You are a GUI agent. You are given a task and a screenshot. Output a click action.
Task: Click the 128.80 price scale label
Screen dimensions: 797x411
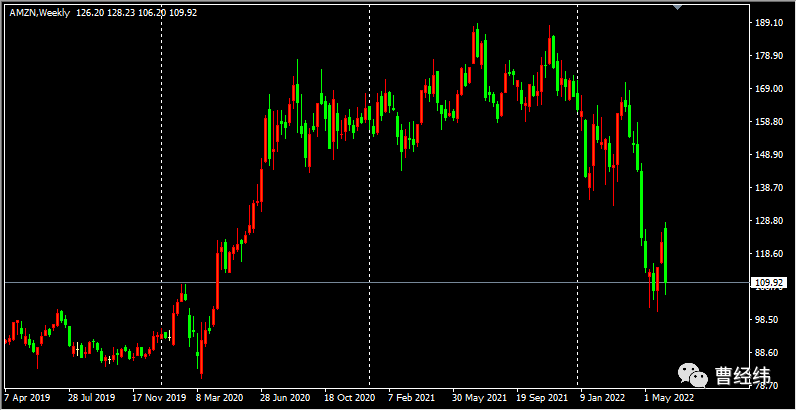(x=771, y=221)
